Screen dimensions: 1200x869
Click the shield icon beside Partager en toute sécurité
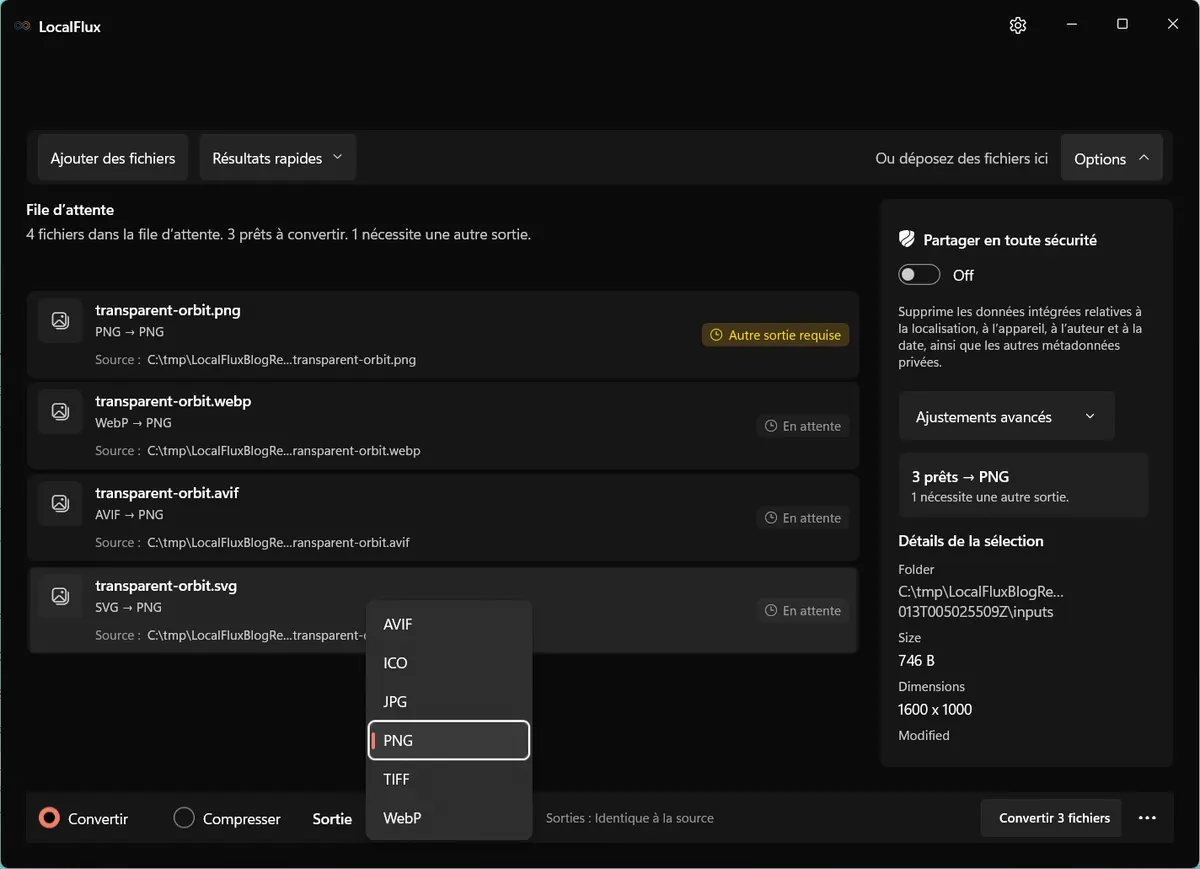coord(907,239)
